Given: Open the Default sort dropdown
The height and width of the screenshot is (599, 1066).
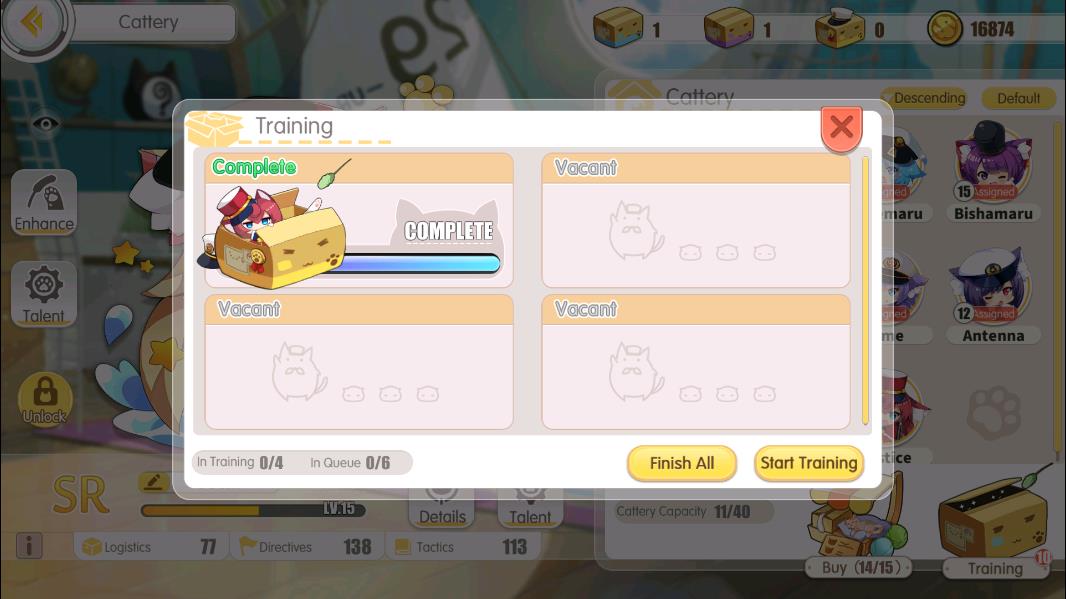Looking at the screenshot, I should [x=1018, y=98].
